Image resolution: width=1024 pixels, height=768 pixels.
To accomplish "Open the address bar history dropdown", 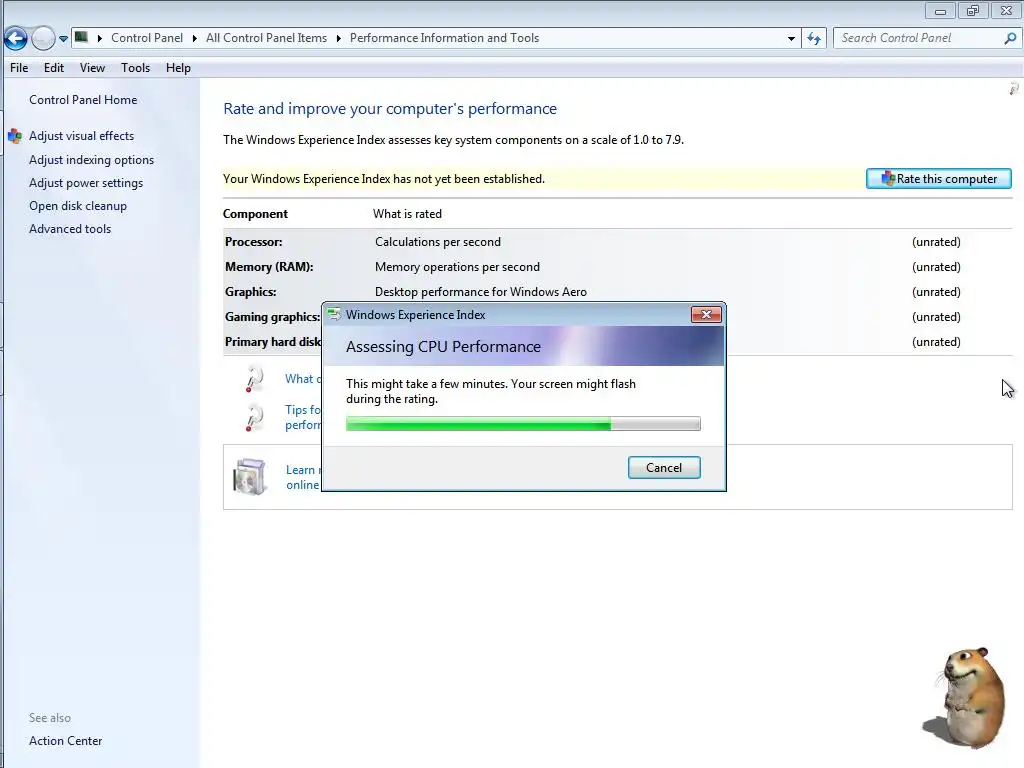I will 792,39.
